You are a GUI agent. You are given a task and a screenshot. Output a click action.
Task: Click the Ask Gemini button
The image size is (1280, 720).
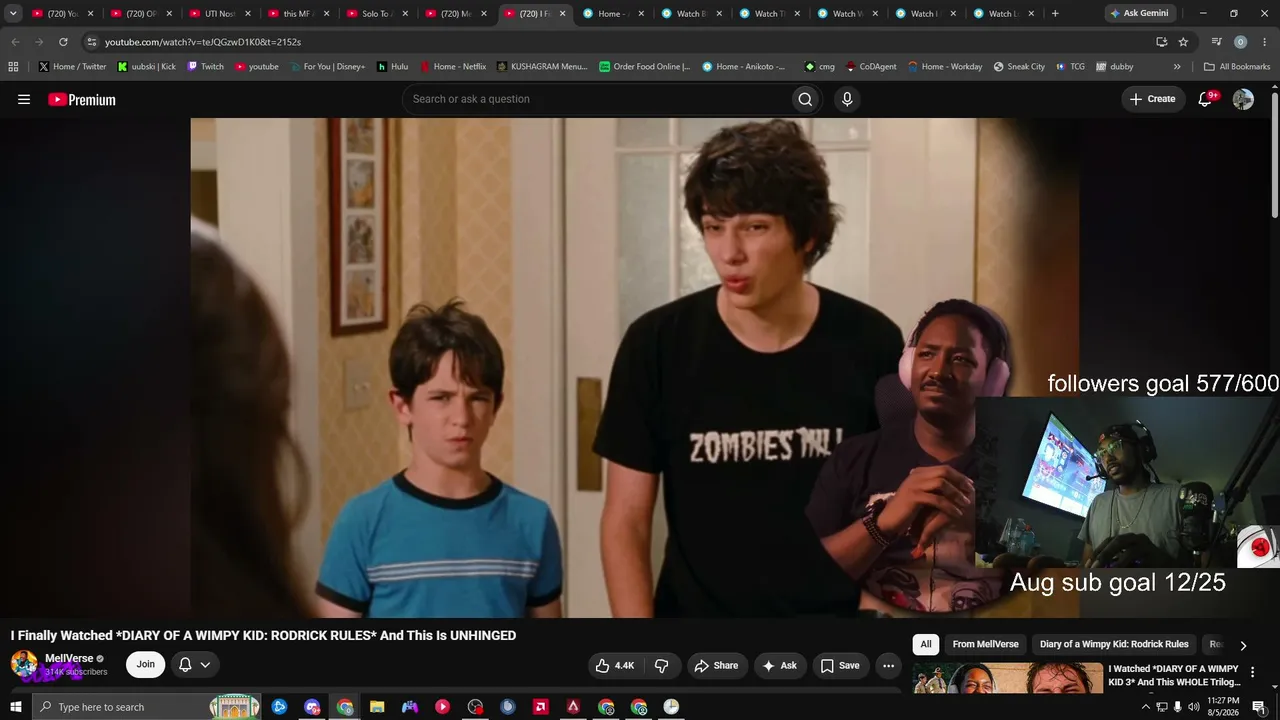[x=1138, y=14]
